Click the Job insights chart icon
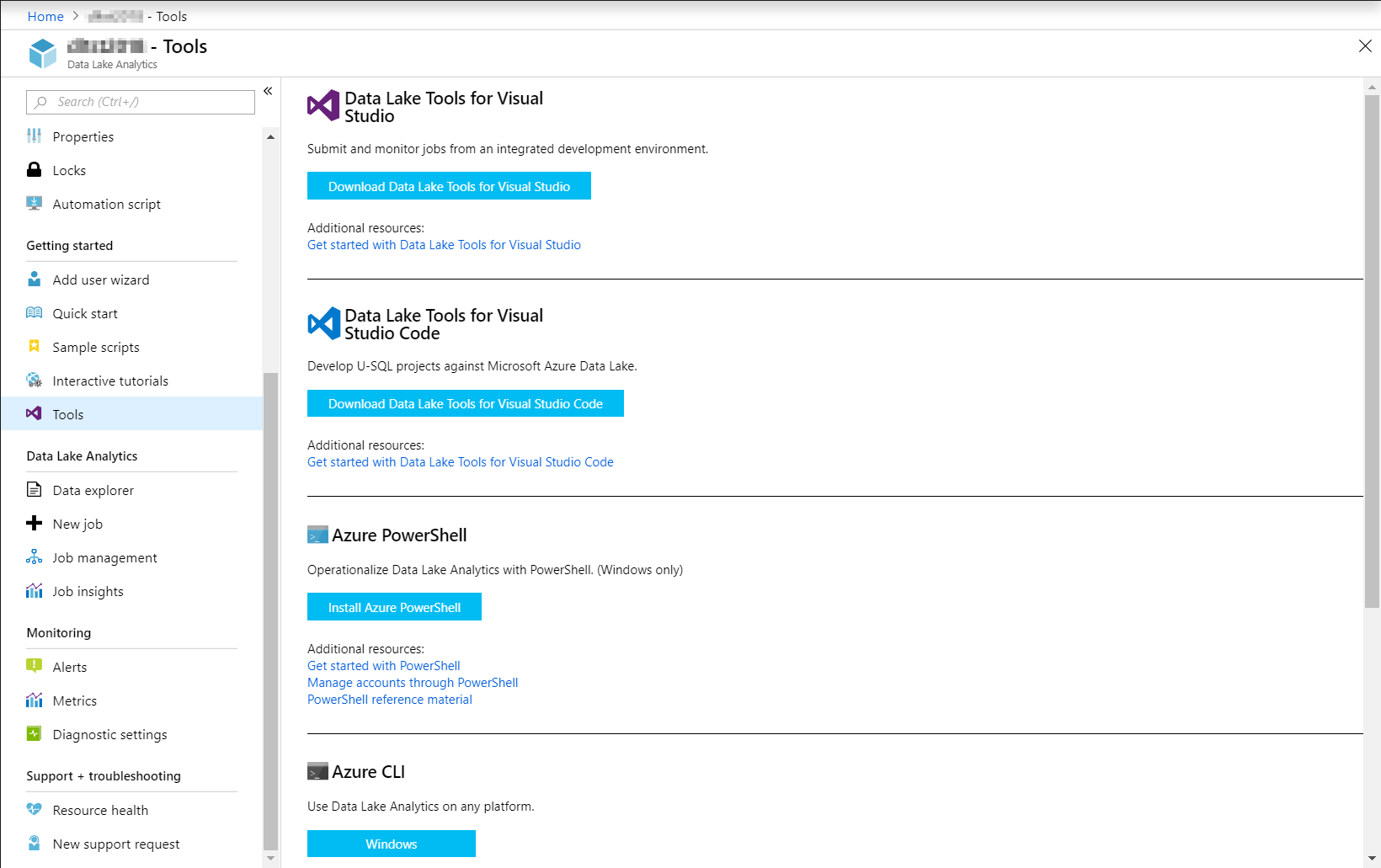This screenshot has width=1381, height=868. 34,590
